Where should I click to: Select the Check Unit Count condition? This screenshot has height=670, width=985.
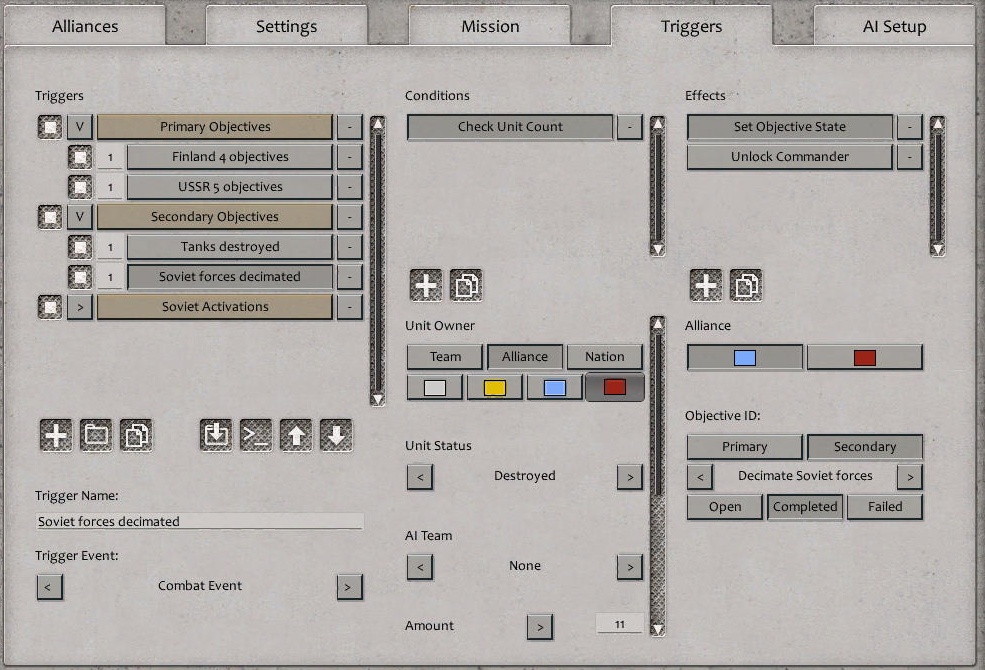tap(510, 127)
